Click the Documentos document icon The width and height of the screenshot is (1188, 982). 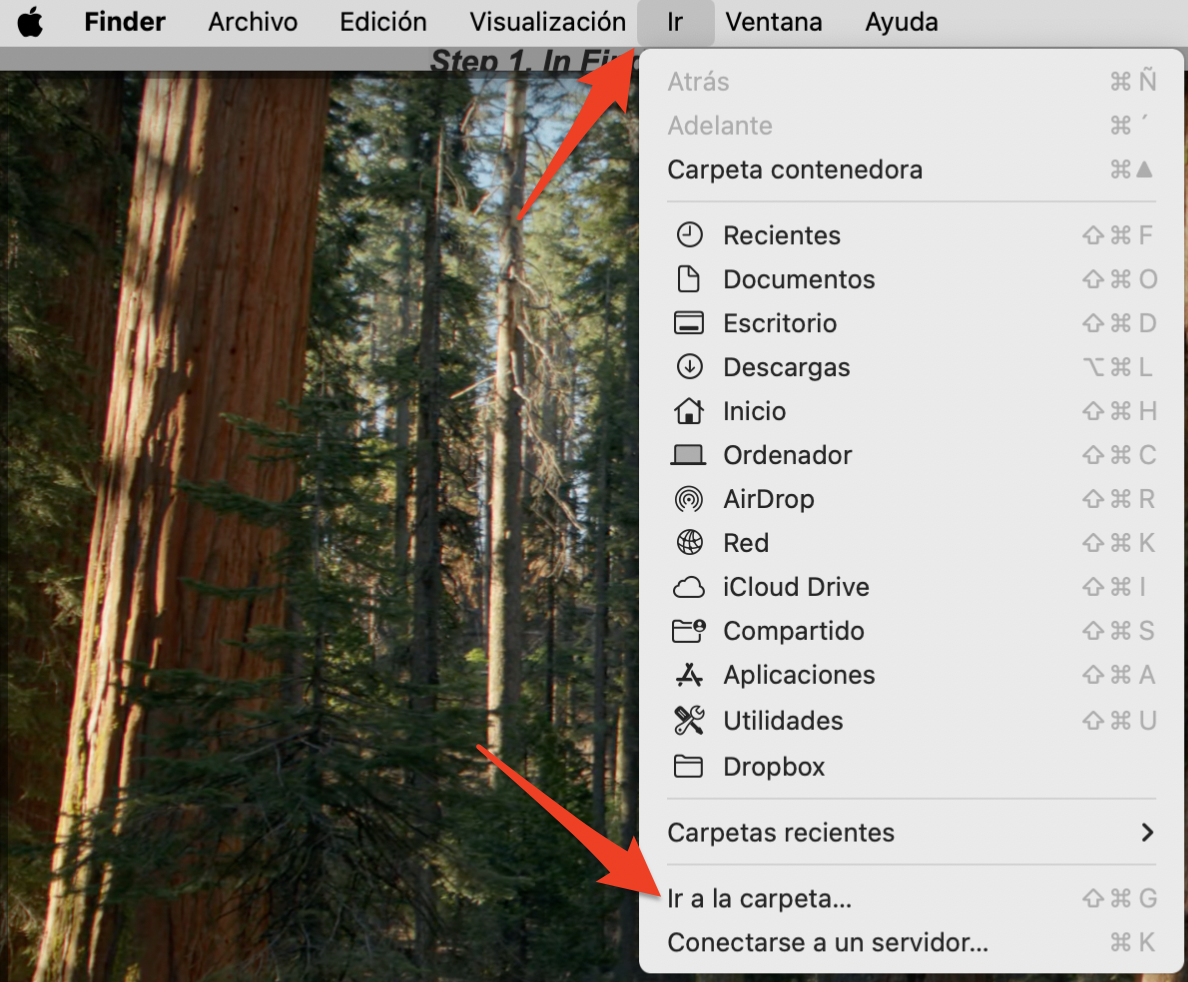690,279
